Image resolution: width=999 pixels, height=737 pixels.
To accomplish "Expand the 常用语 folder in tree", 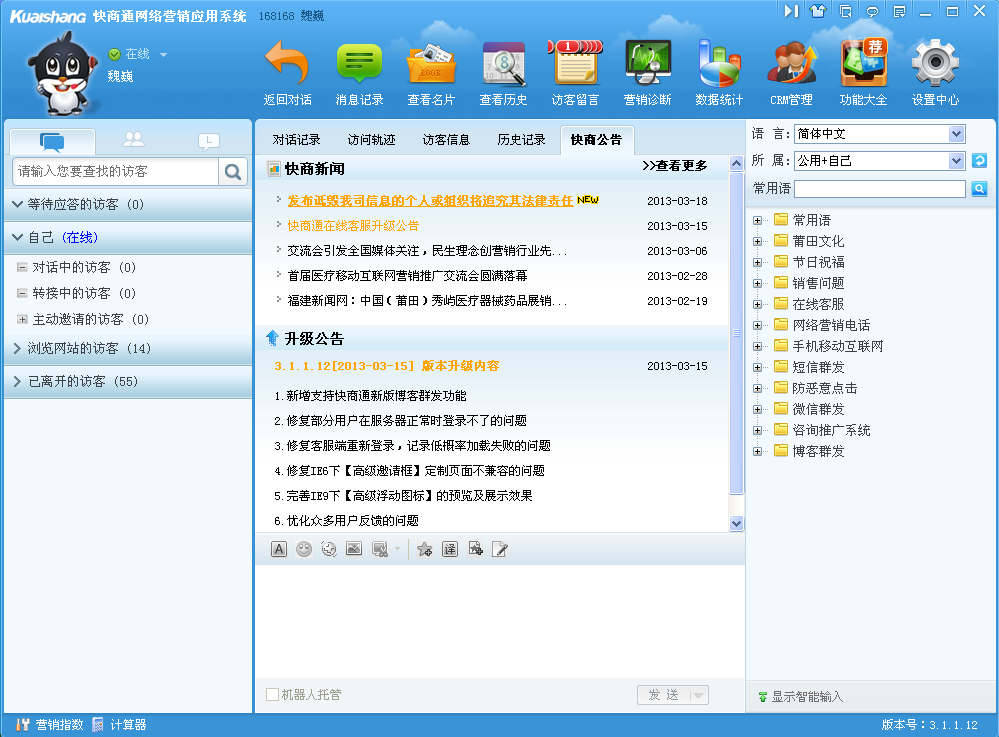I will click(x=757, y=220).
